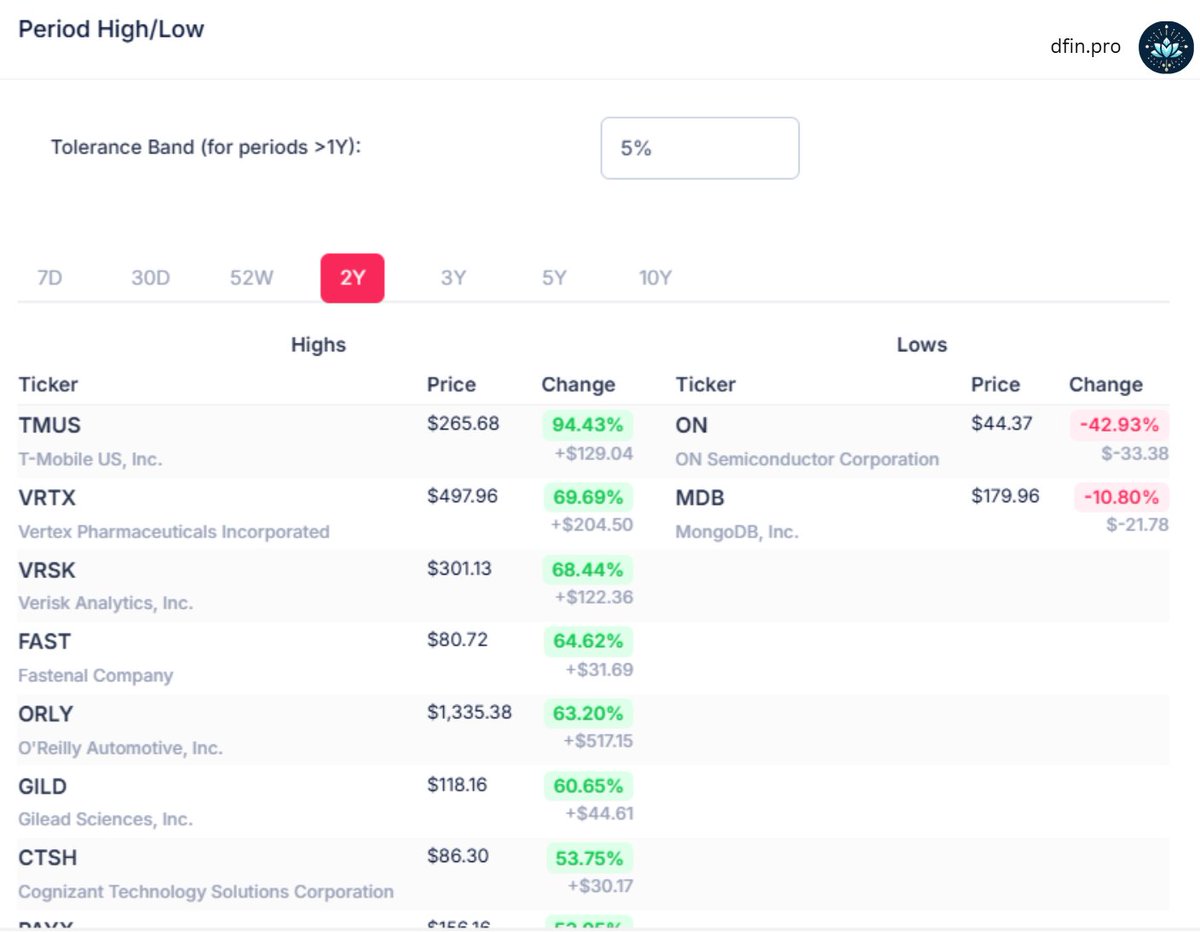Click the Tolerance Band percentage input field
Image resolution: width=1200 pixels, height=932 pixels.
pos(699,147)
